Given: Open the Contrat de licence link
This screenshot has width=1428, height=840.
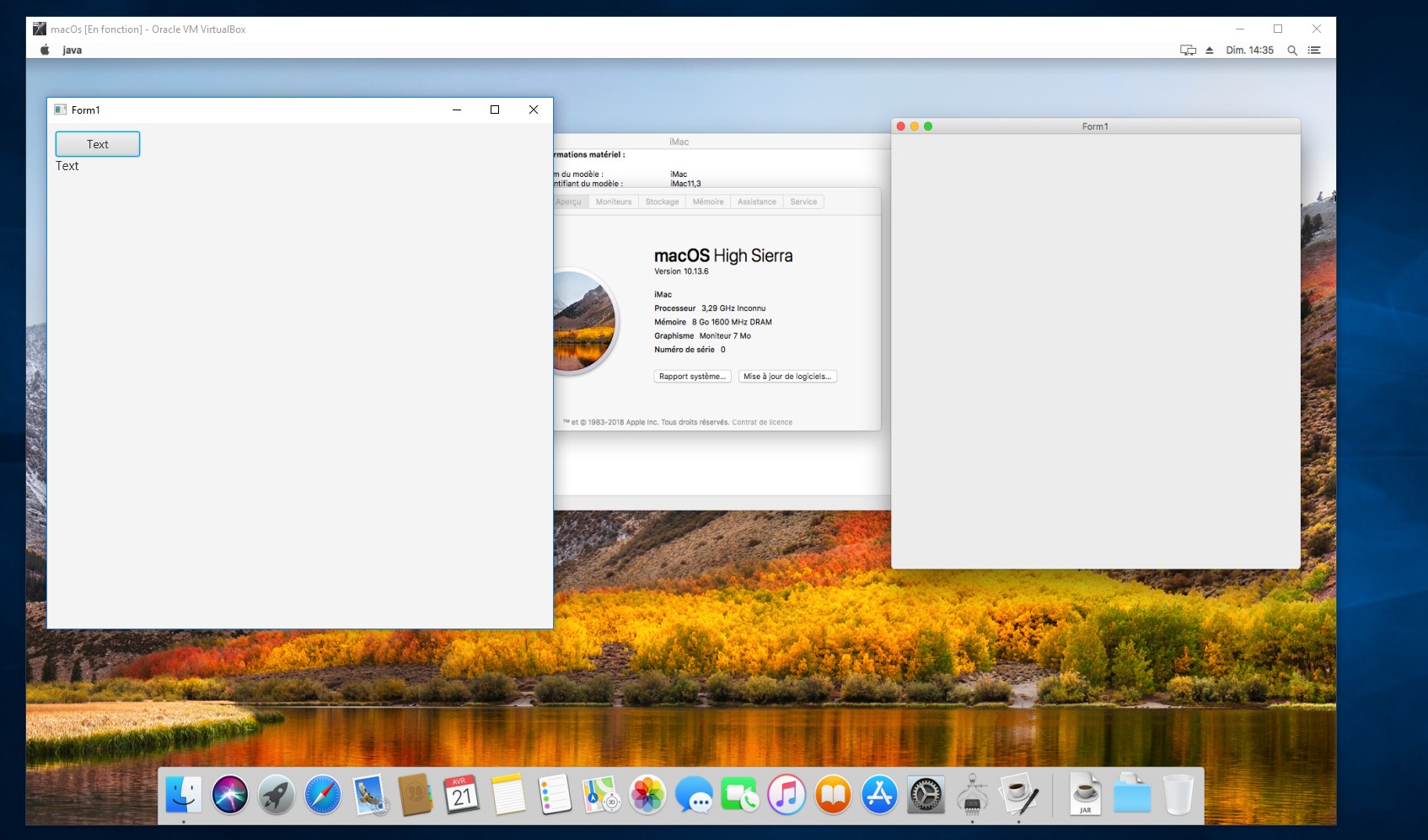Looking at the screenshot, I should pyautogui.click(x=762, y=422).
